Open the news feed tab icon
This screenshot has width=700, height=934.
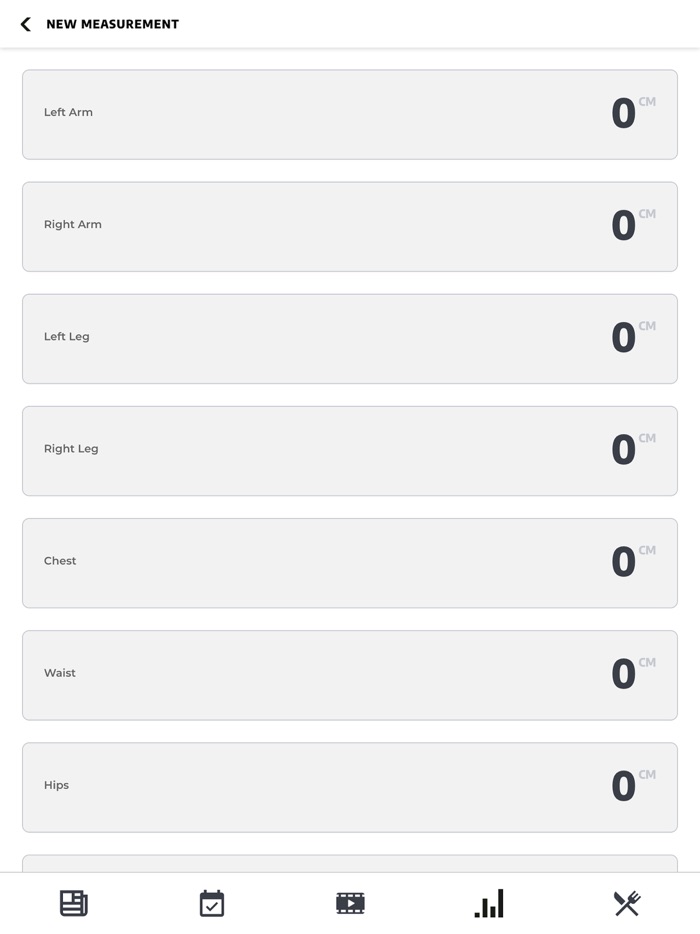(74, 904)
